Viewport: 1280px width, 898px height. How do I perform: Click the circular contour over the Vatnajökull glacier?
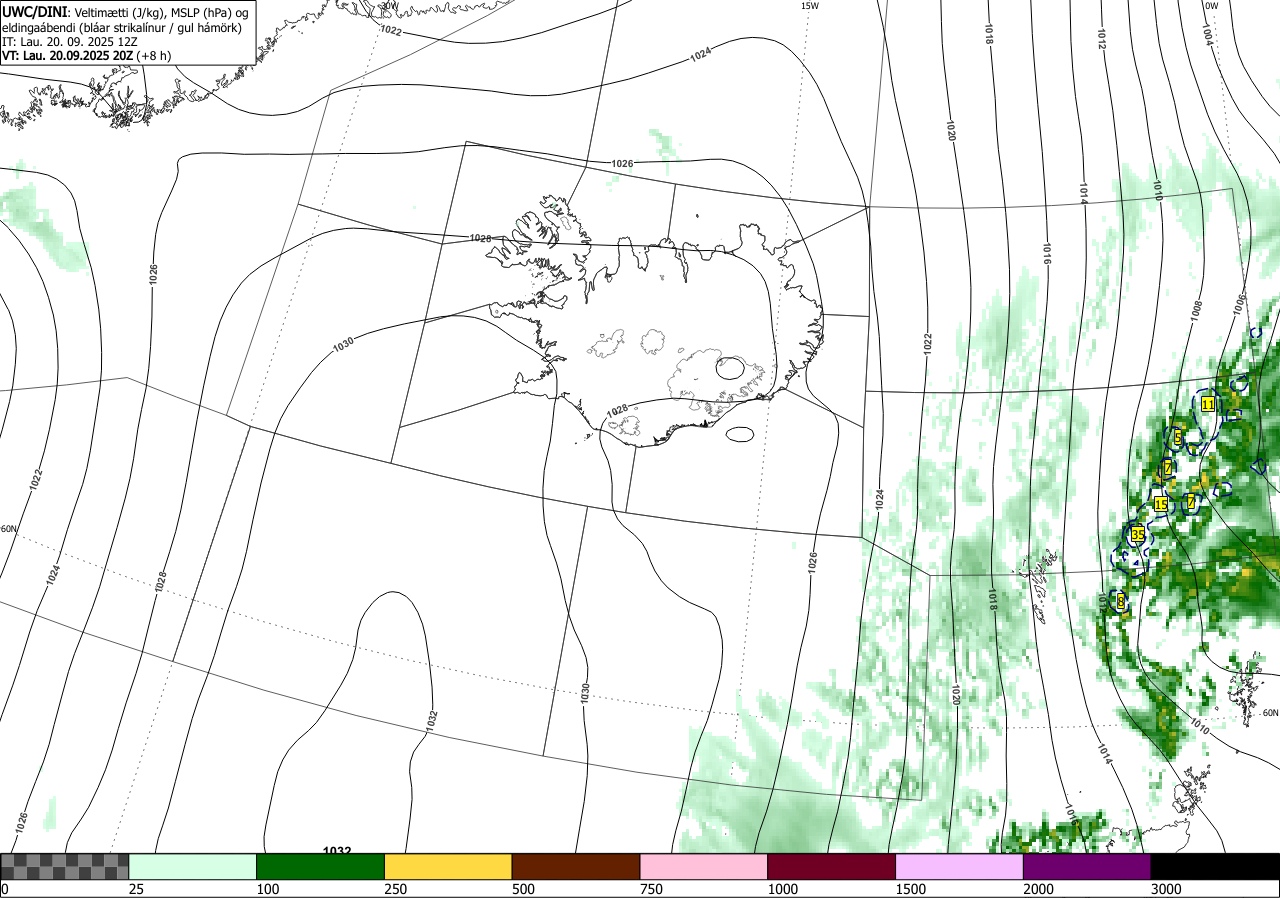[730, 368]
